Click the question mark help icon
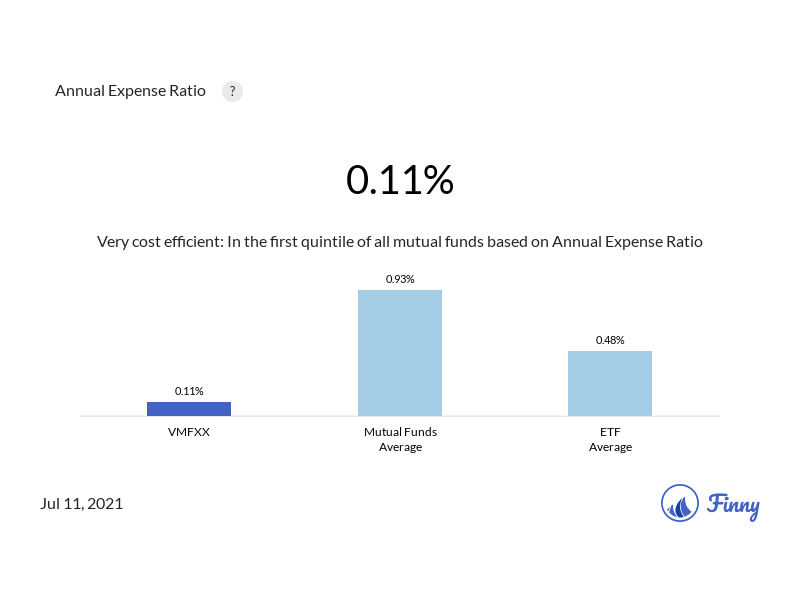This screenshot has width=800, height=600. pyautogui.click(x=232, y=91)
